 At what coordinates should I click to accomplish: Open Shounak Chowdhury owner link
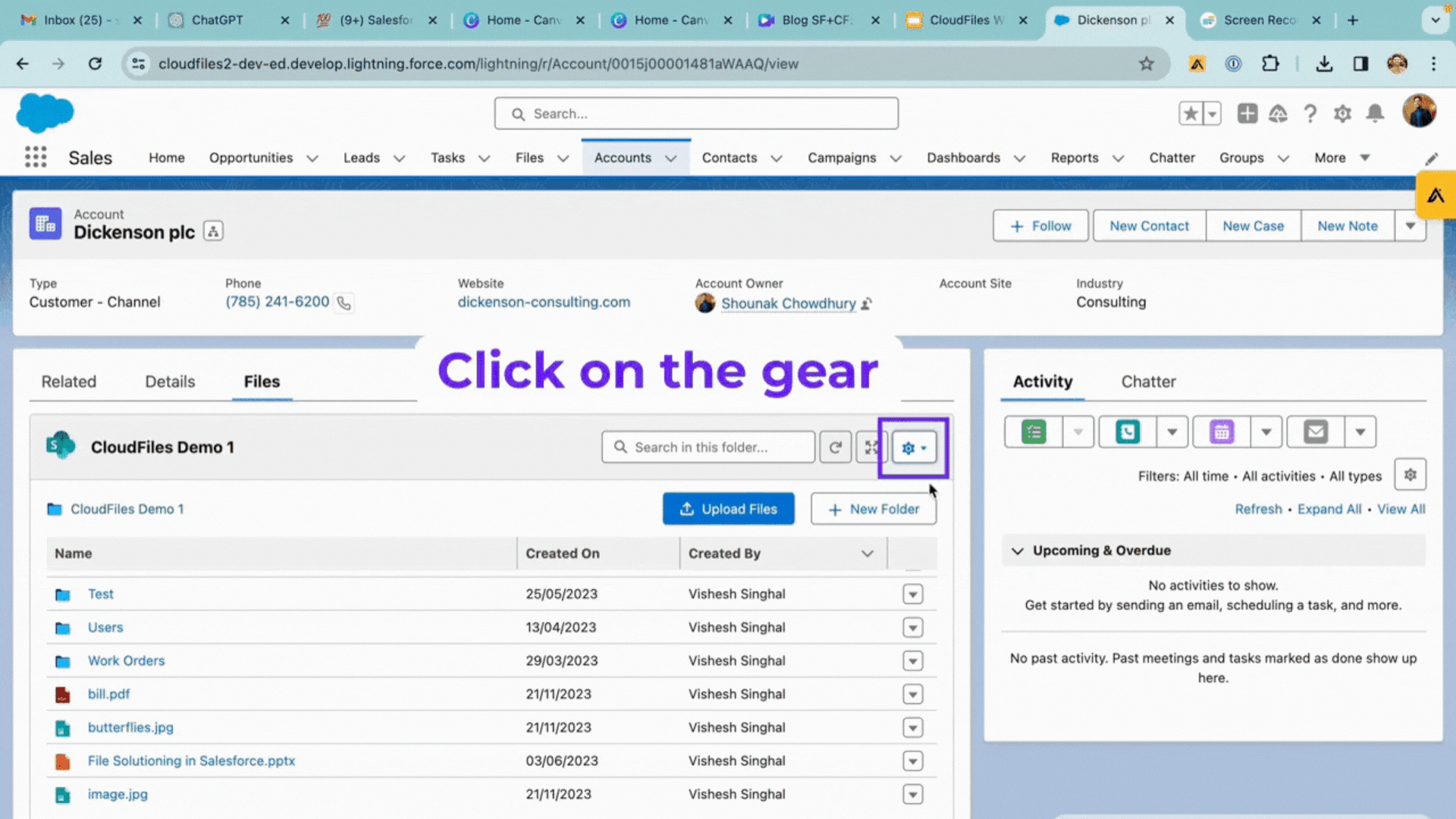(788, 303)
